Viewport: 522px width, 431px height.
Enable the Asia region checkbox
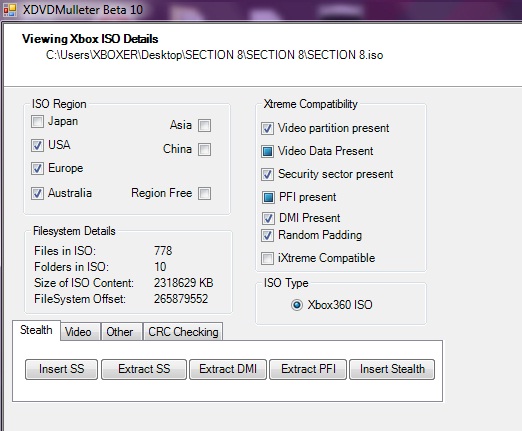(204, 126)
